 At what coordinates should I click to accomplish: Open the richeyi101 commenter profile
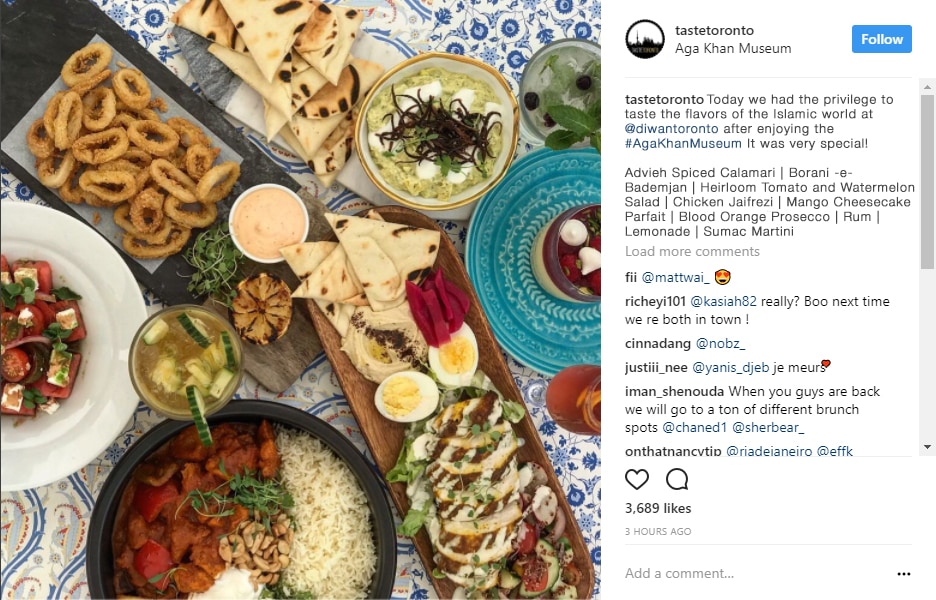click(655, 302)
